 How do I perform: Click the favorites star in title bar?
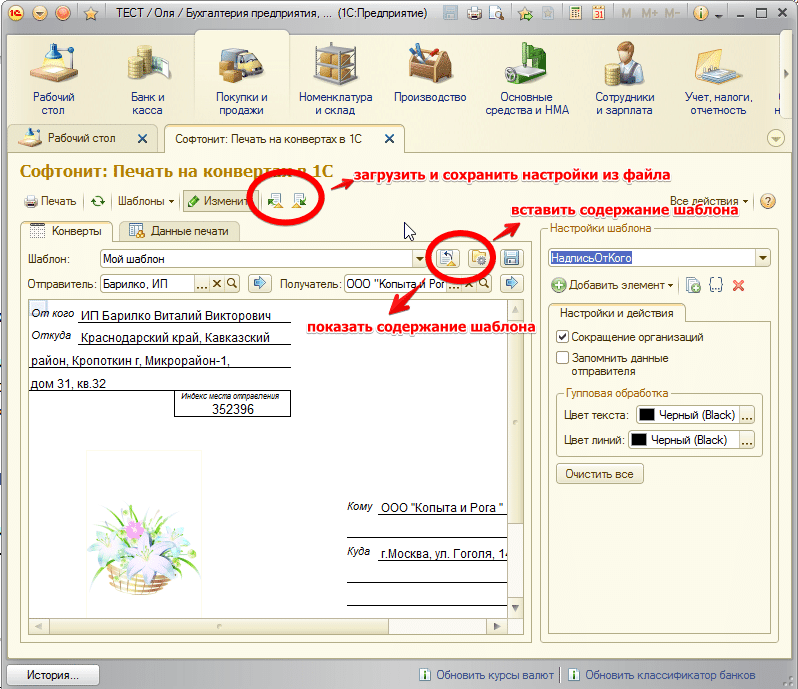tap(91, 13)
